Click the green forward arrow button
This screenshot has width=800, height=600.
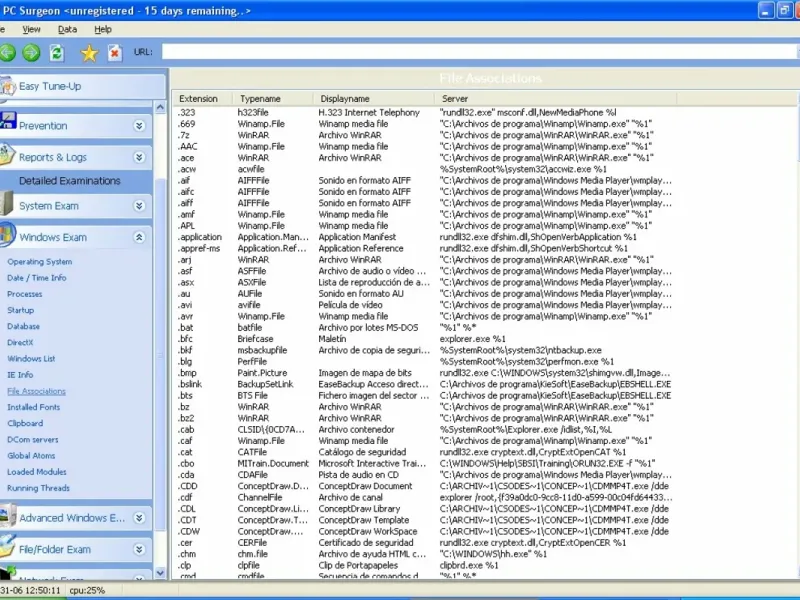coord(31,52)
